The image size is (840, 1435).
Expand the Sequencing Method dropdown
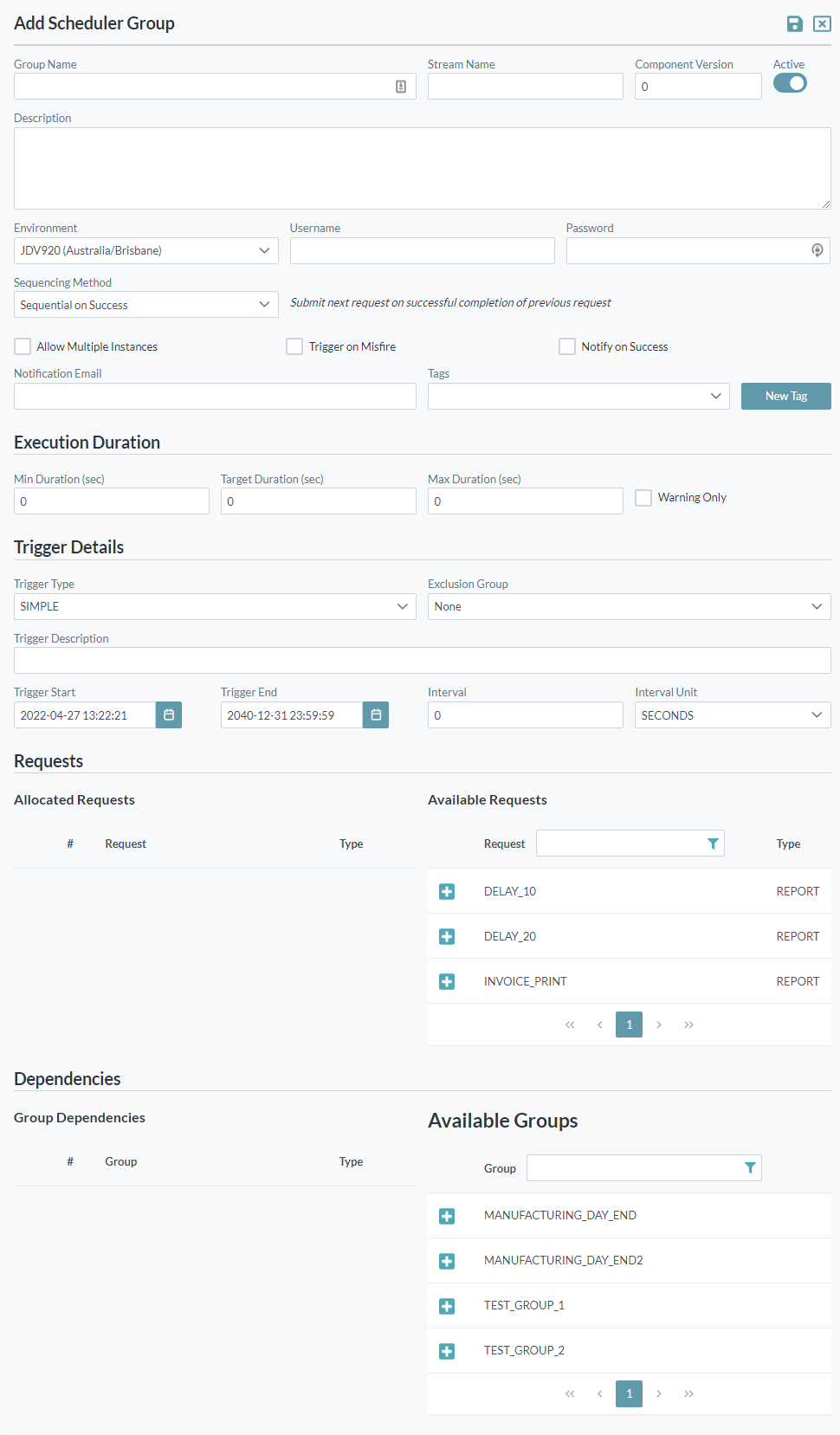(145, 305)
